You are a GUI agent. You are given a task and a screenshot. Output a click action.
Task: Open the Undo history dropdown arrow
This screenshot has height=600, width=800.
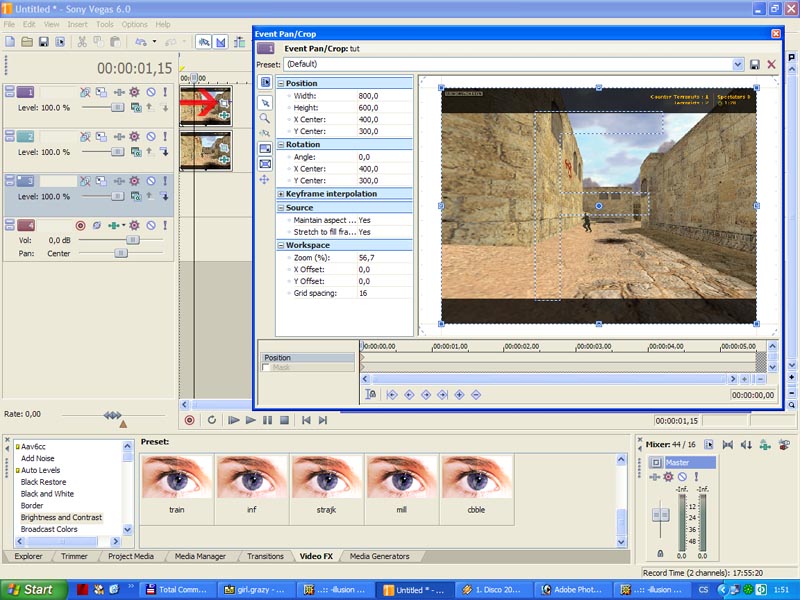coord(154,42)
